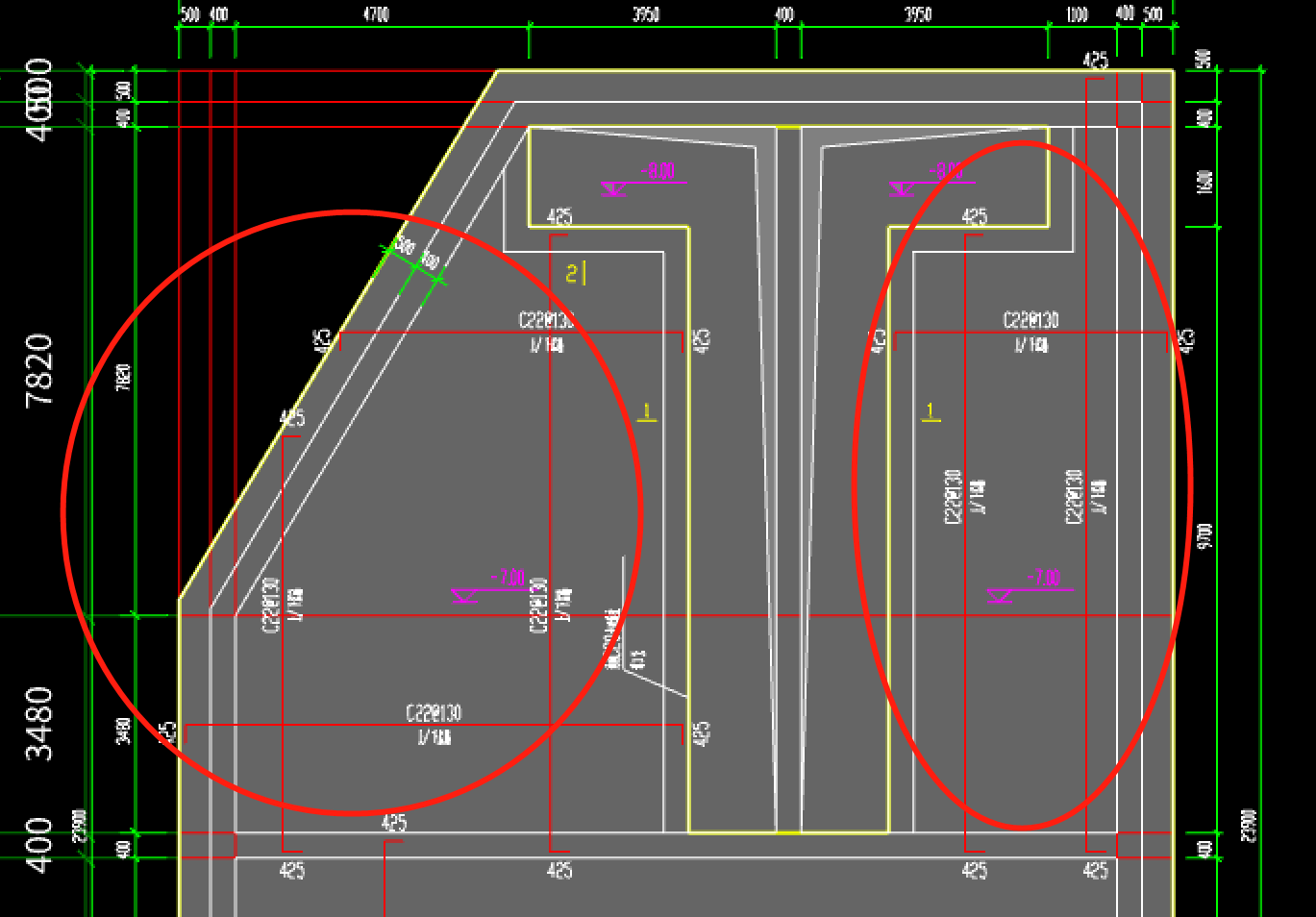Viewport: 1316px width, 917px height.
Task: Select the yellow label 1 left of column
Action: [647, 412]
